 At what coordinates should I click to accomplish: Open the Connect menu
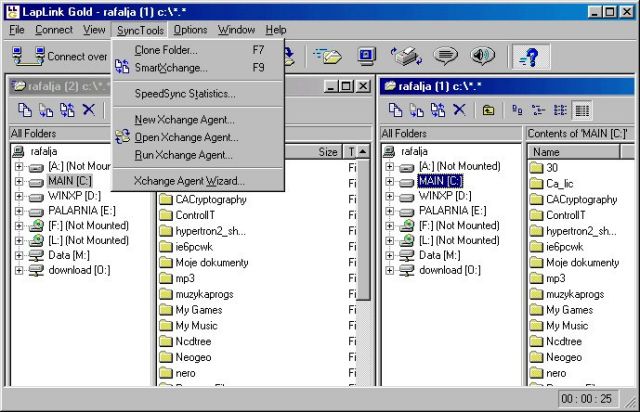click(x=54, y=30)
